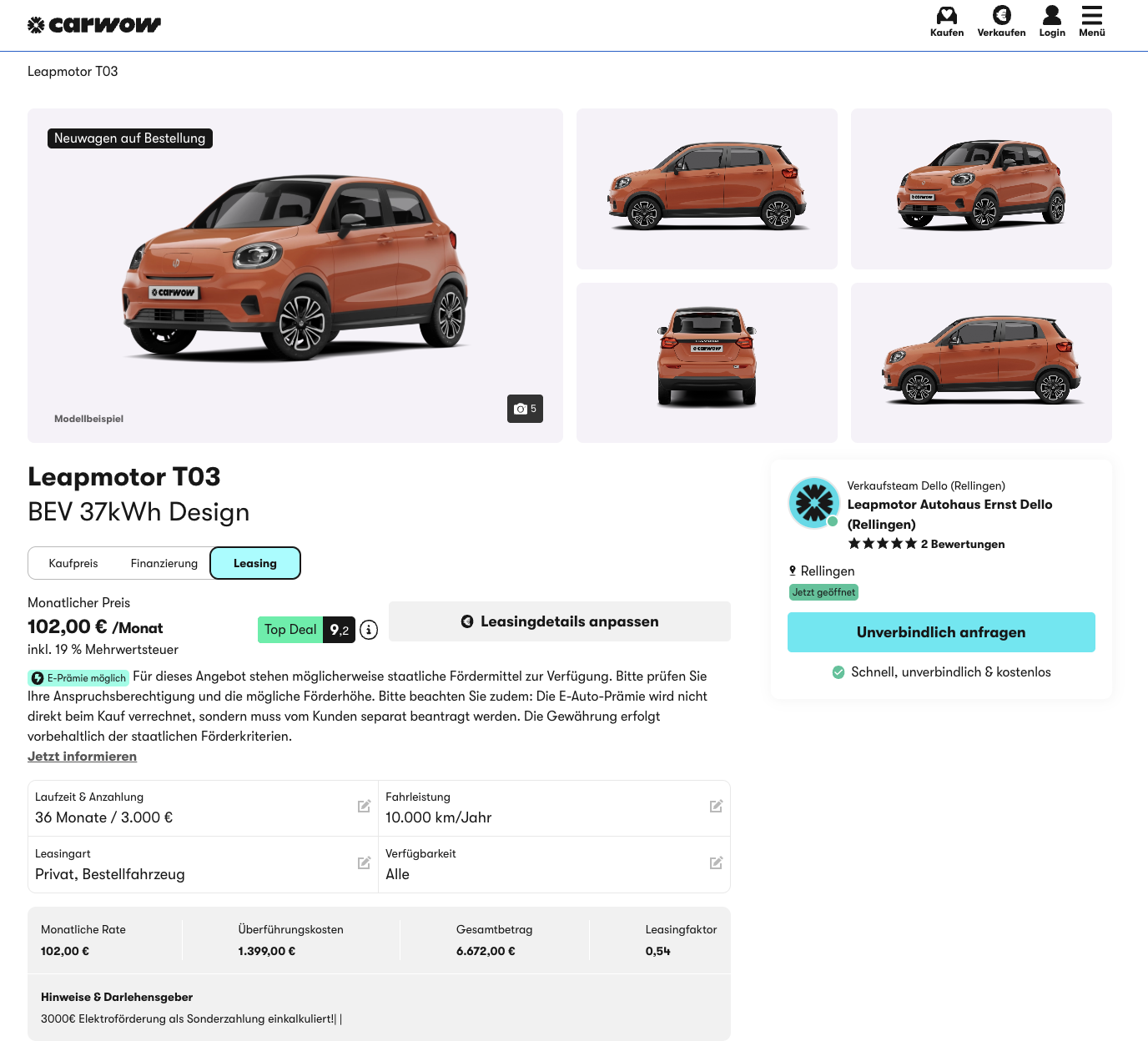This screenshot has width=1148, height=1051.
Task: Open the side-profile car thumbnail
Action: tap(707, 189)
